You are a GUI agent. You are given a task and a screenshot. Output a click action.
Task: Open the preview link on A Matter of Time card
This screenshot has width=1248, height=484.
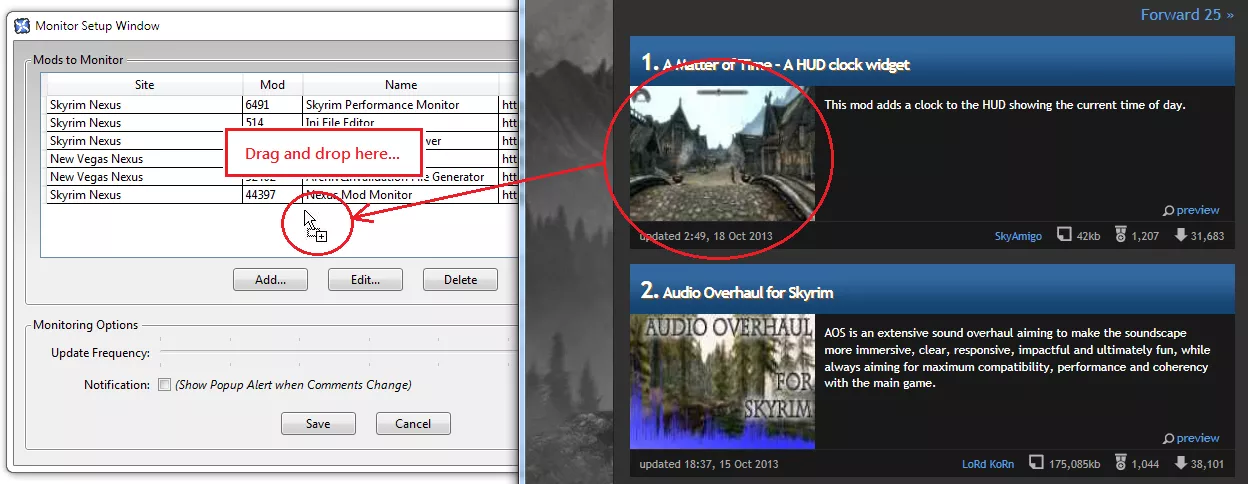(x=1198, y=211)
